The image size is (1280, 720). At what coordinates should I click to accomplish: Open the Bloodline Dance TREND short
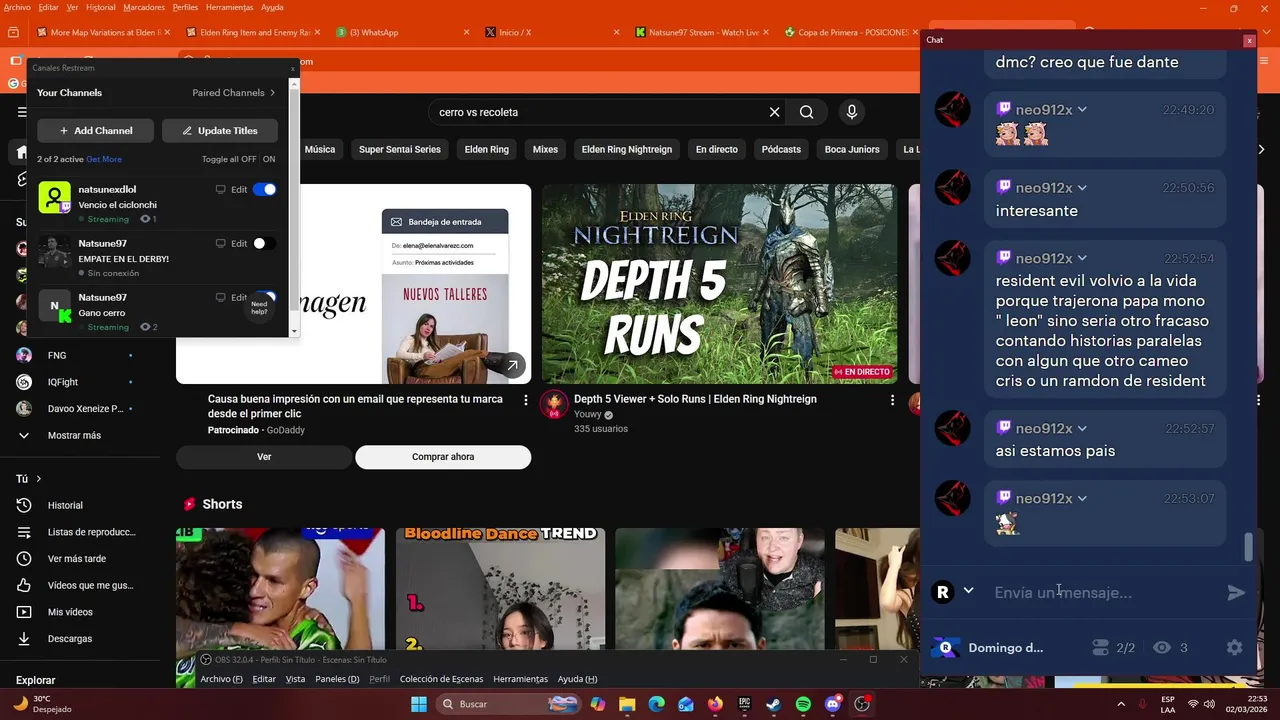coord(500,590)
